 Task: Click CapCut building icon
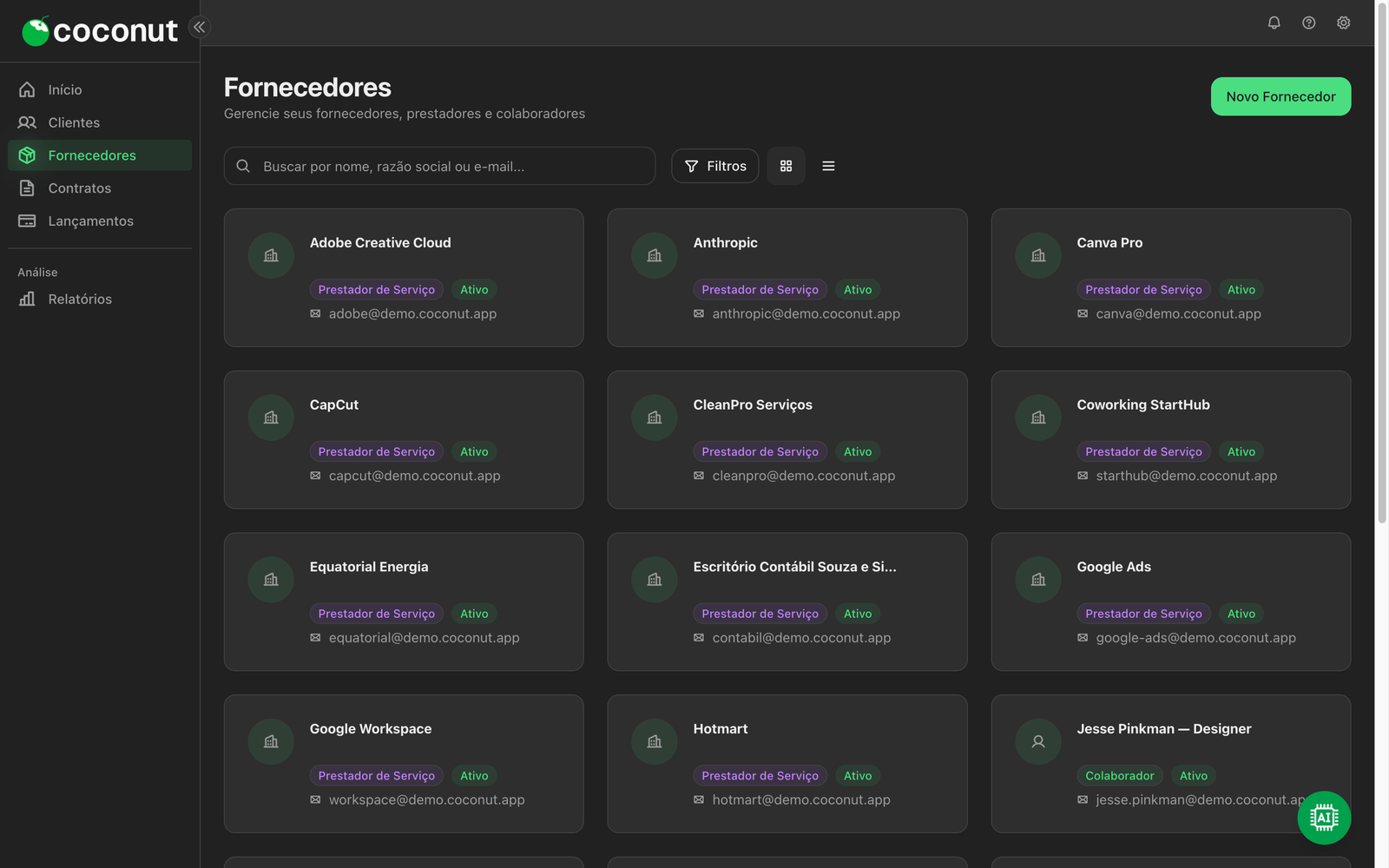point(271,418)
